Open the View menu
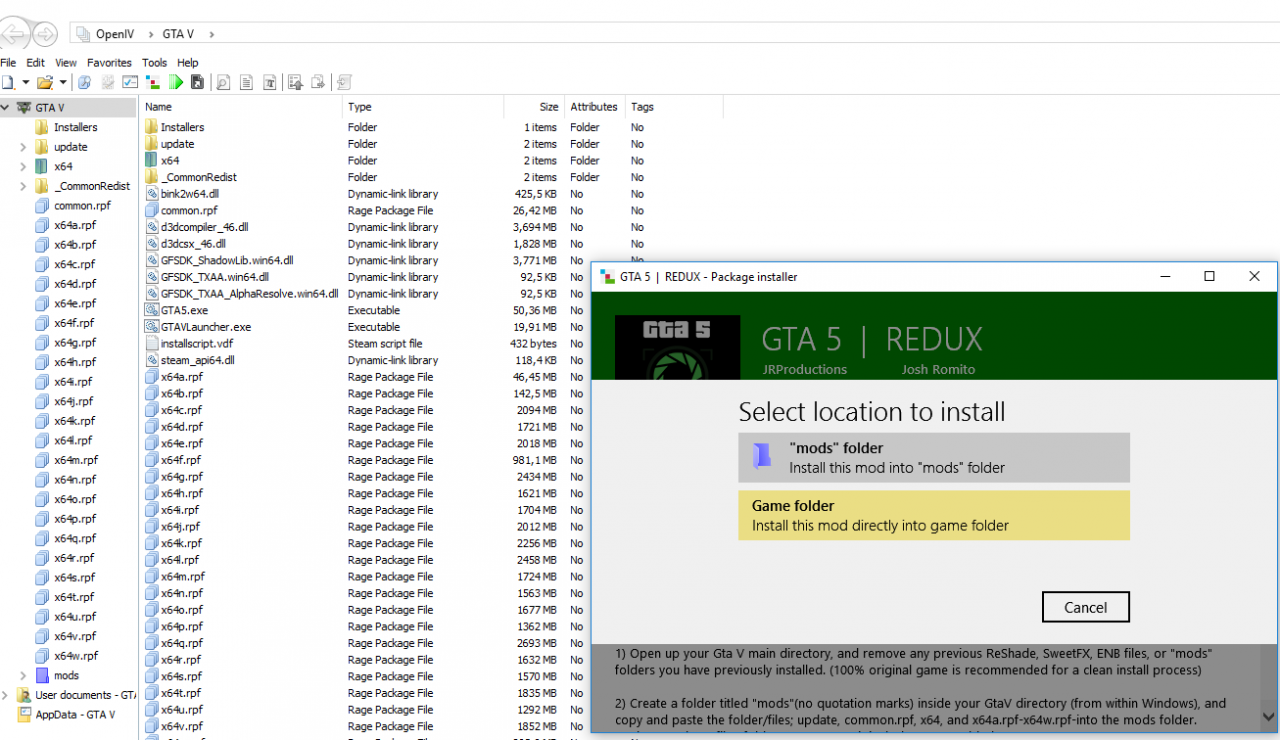The width and height of the screenshot is (1280, 740). pos(66,62)
